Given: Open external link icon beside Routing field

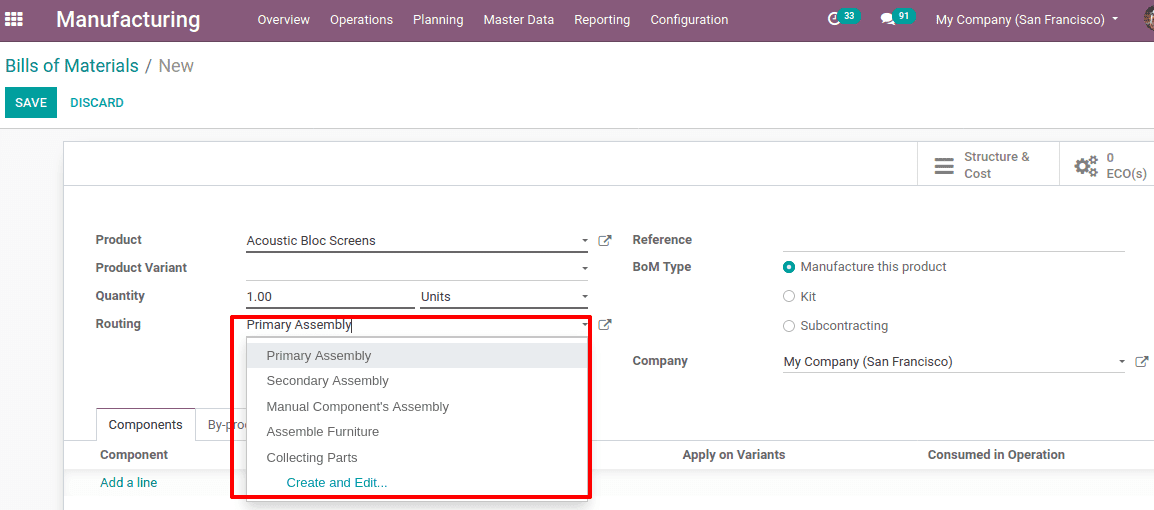Looking at the screenshot, I should 605,325.
